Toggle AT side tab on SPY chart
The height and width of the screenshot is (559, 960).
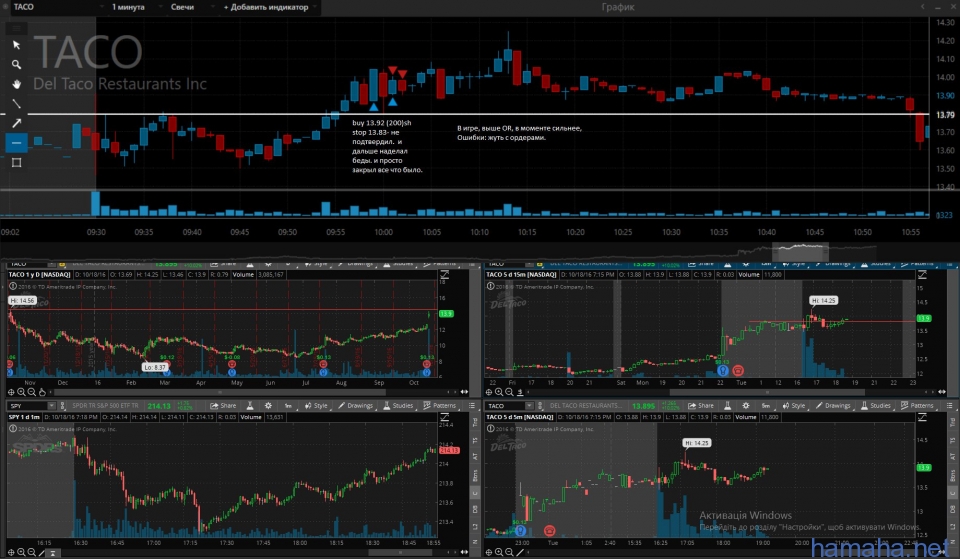click(475, 457)
